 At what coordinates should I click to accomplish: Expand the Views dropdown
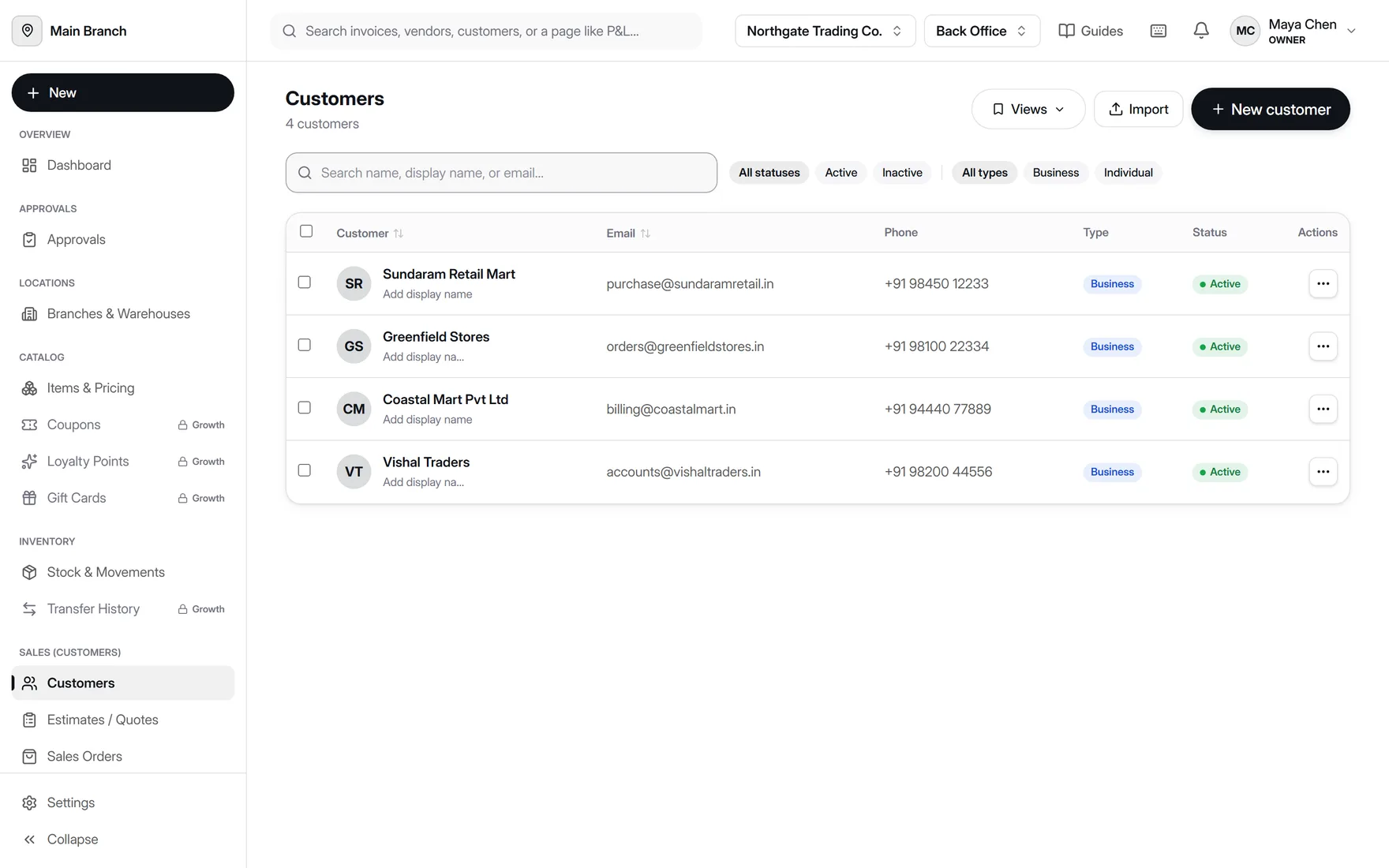coord(1028,109)
